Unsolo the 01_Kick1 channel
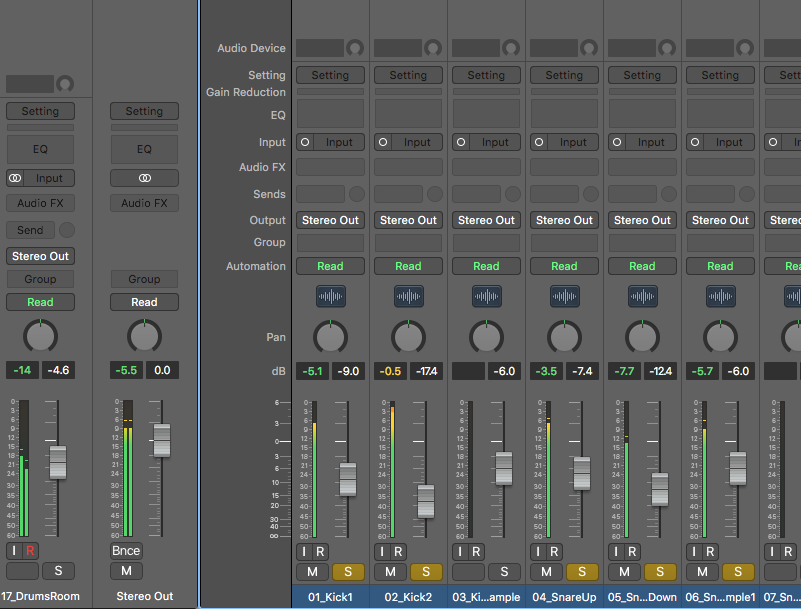Screen dimensions: 801x609 click(x=348, y=572)
